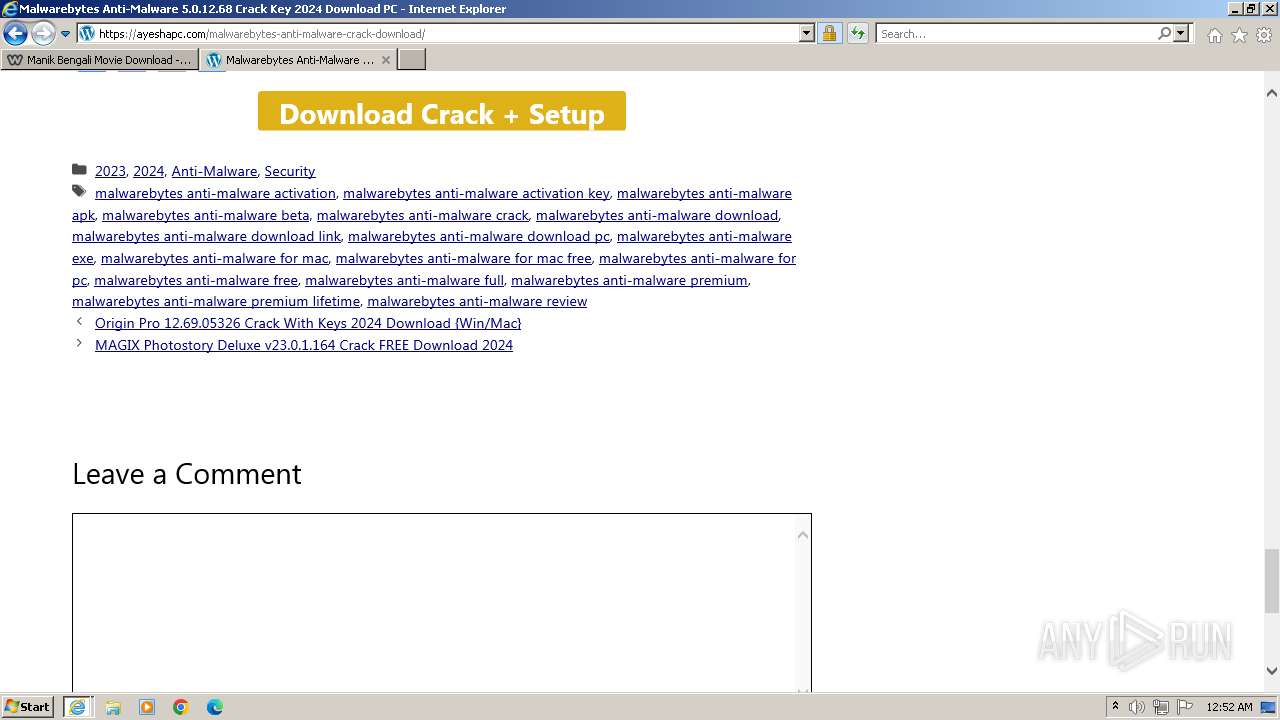1280x720 pixels.
Task: Click the page scrollbar up arrow
Action: click(x=1271, y=93)
